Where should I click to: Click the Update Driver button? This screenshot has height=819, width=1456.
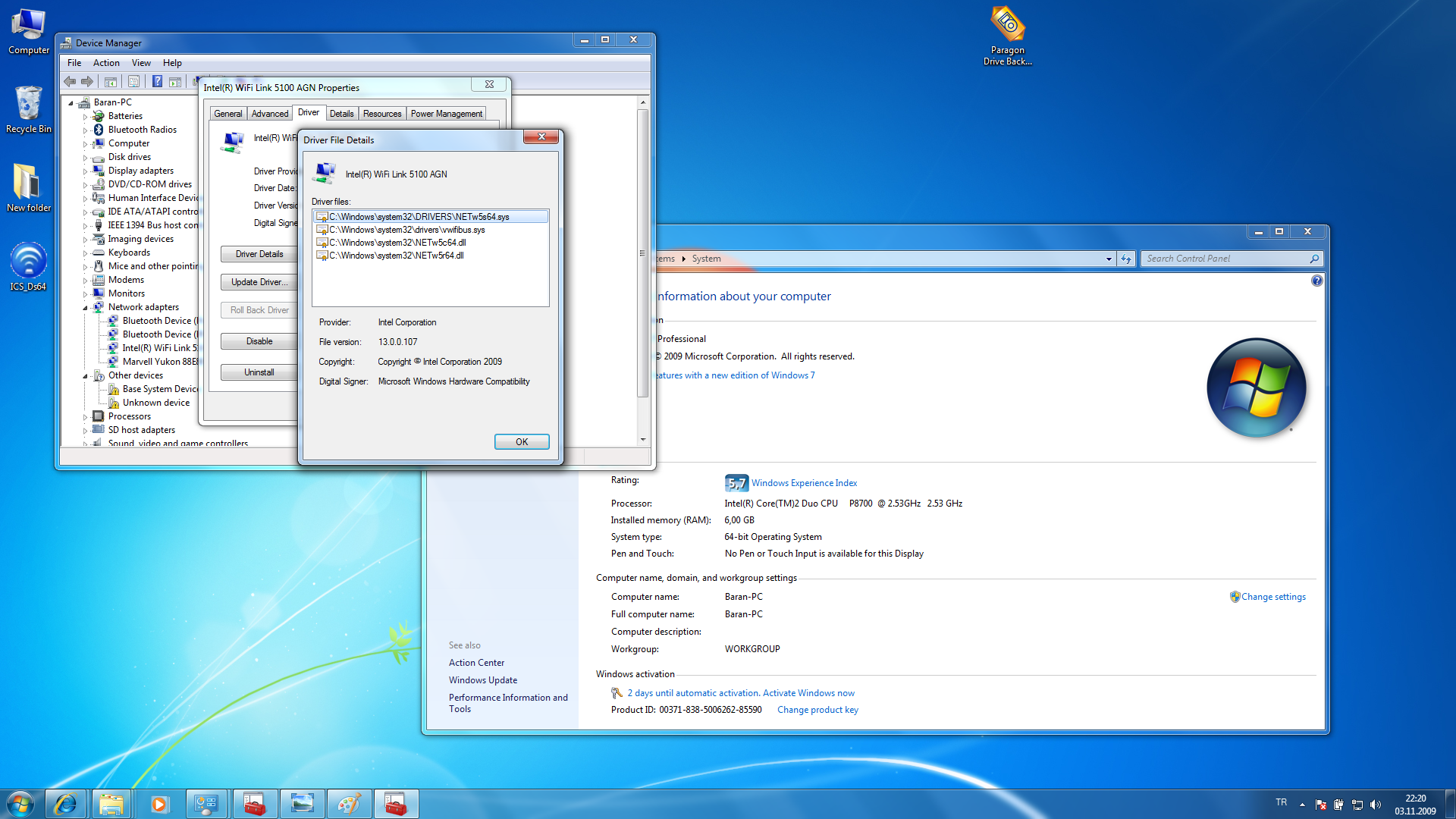click(x=259, y=282)
